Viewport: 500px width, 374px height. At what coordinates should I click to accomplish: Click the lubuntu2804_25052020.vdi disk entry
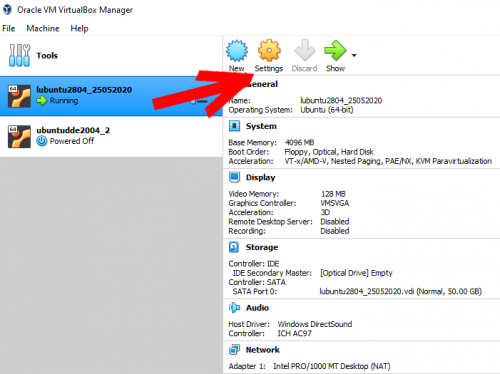pyautogui.click(x=401, y=292)
